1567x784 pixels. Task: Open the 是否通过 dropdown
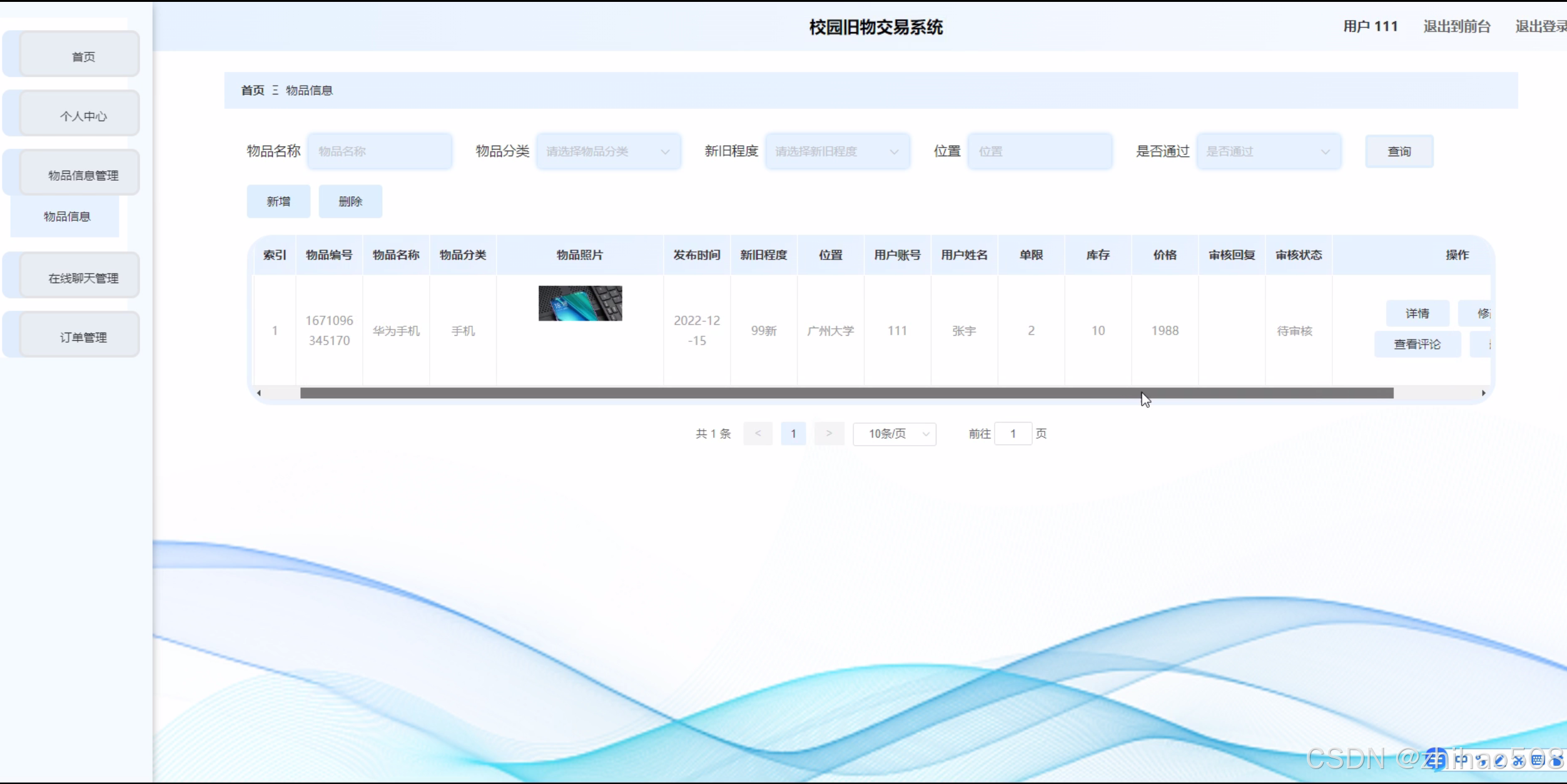(x=1269, y=151)
